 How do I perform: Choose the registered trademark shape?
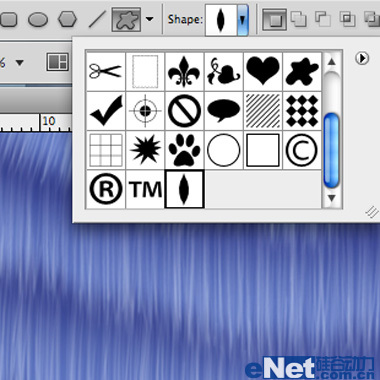pos(106,189)
